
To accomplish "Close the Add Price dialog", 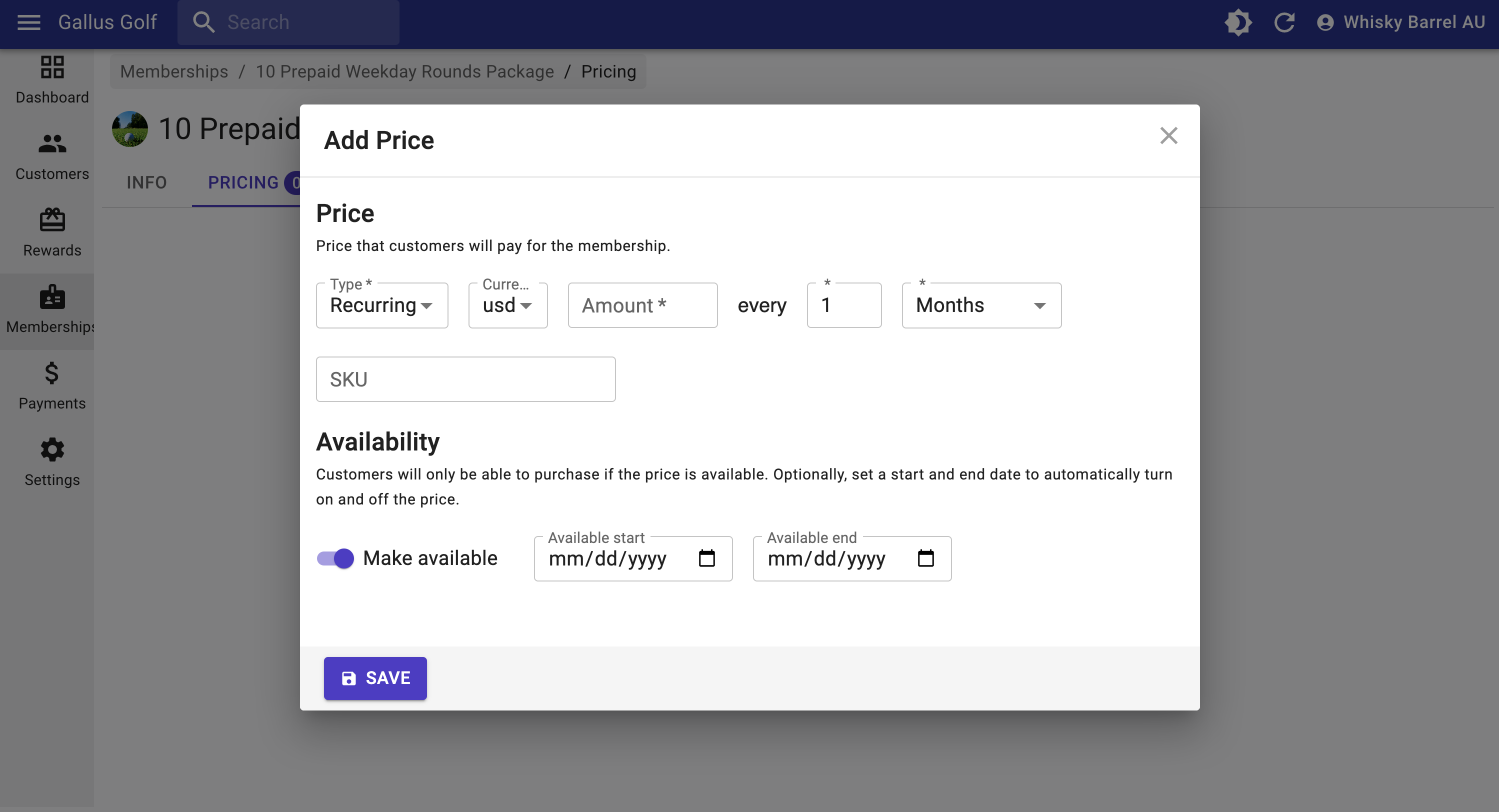I will 1168,135.
